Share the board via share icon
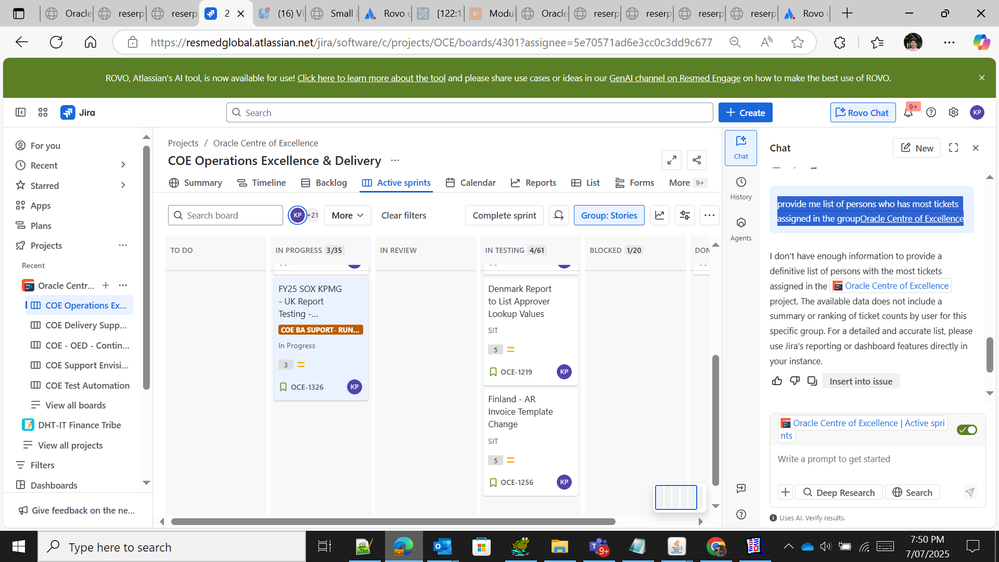This screenshot has height=562, width=999. point(696,161)
